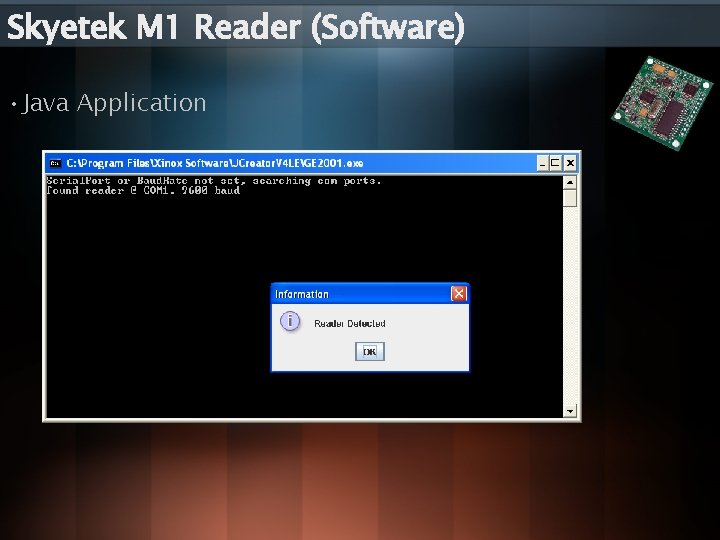
Task: Click the 'Skyetek M1 Reader (Software)' heading
Action: pyautogui.click(x=236, y=27)
